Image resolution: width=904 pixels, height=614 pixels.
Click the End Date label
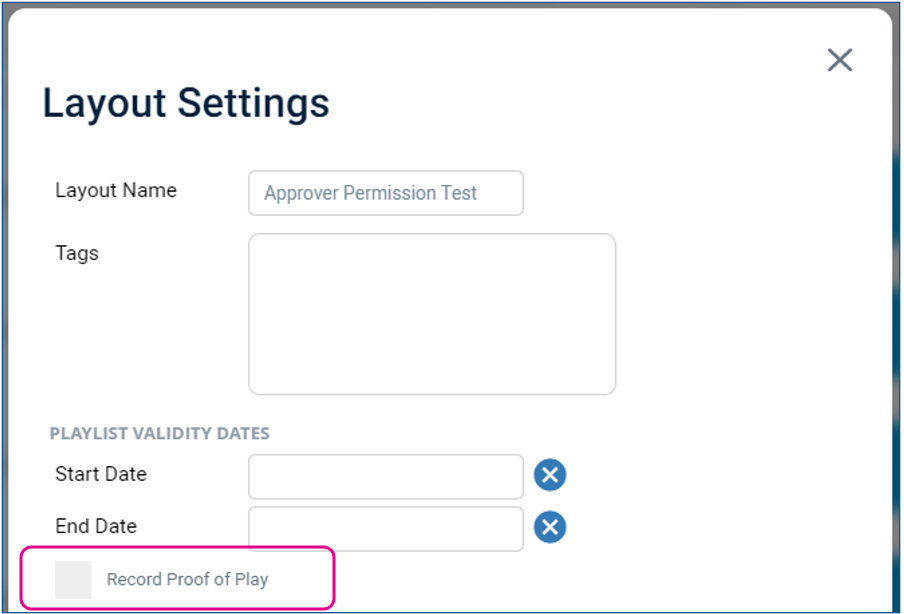96,526
